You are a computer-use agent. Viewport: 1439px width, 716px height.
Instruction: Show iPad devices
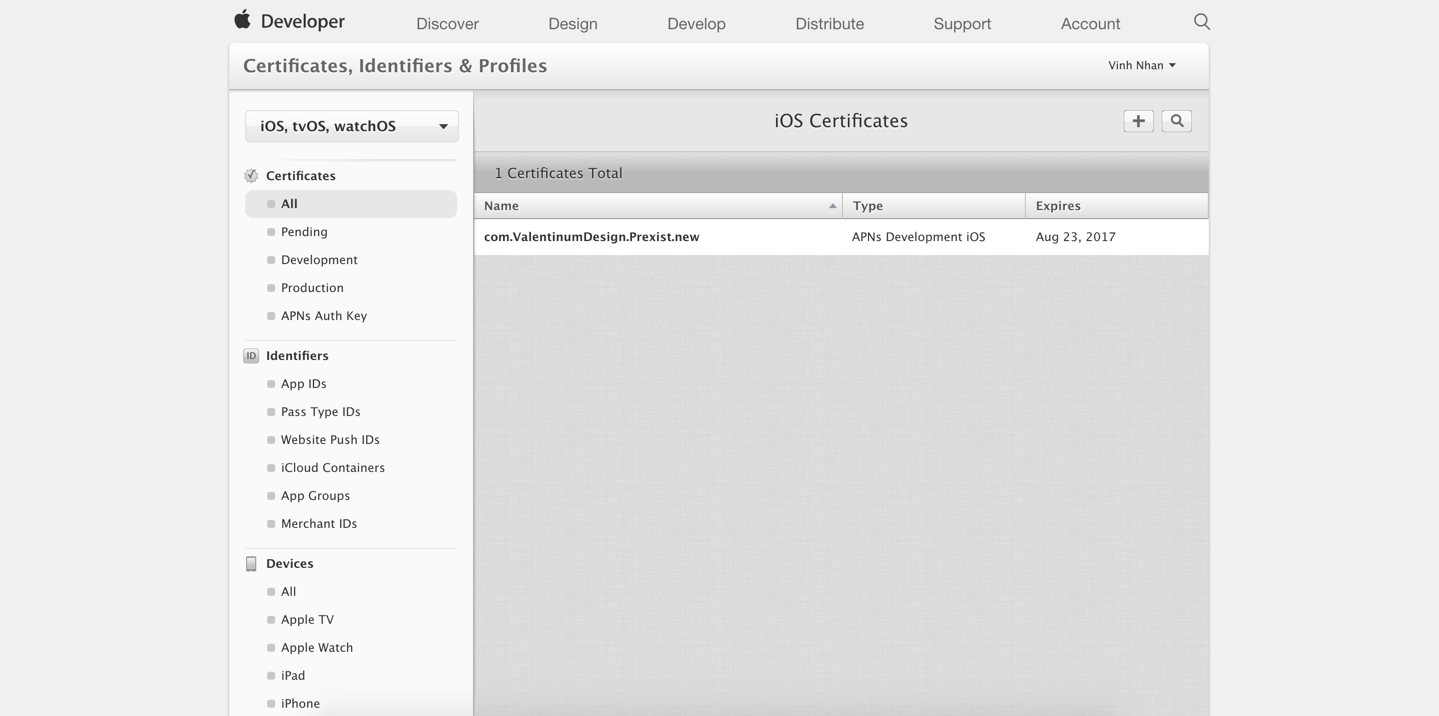click(x=293, y=676)
